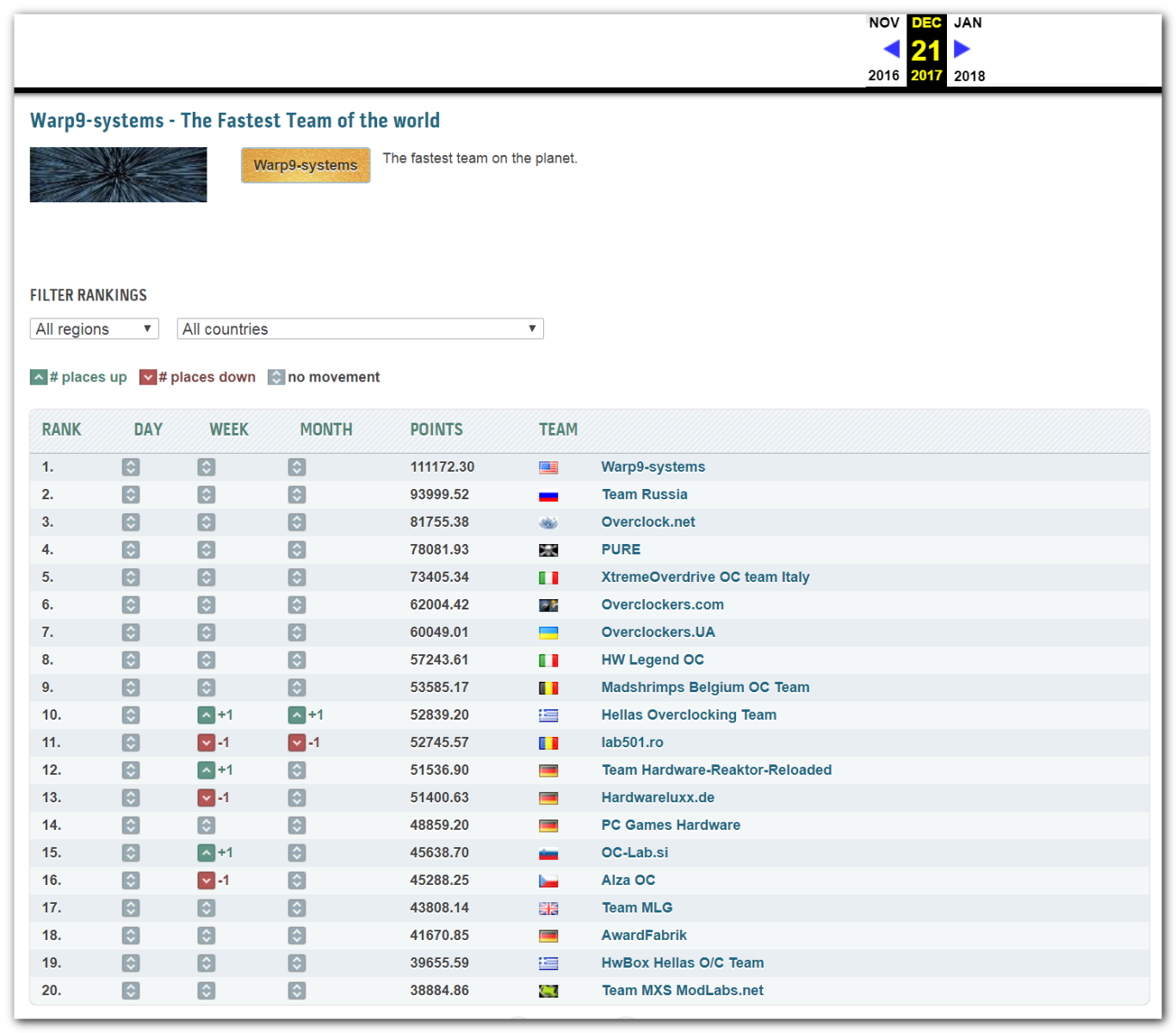Open the AwardFabrik team link
Viewport: 1176px width, 1033px height.
click(x=644, y=935)
